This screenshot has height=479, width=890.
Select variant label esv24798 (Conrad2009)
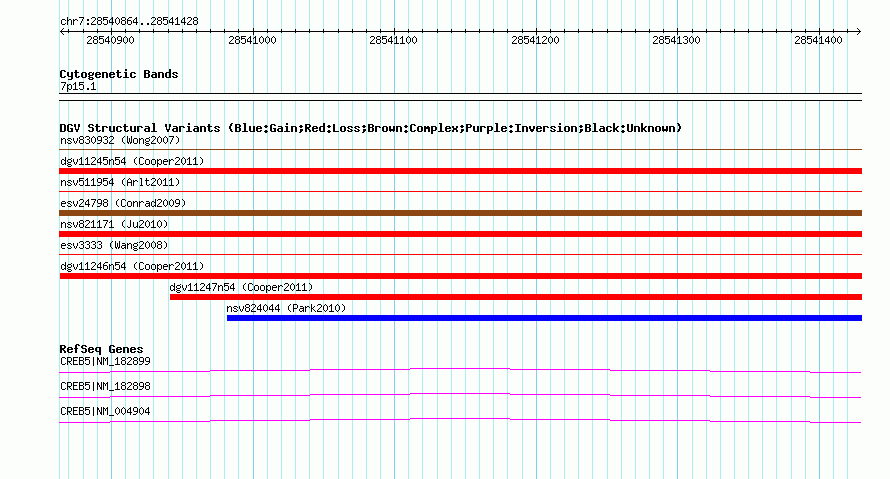pyautogui.click(x=123, y=203)
